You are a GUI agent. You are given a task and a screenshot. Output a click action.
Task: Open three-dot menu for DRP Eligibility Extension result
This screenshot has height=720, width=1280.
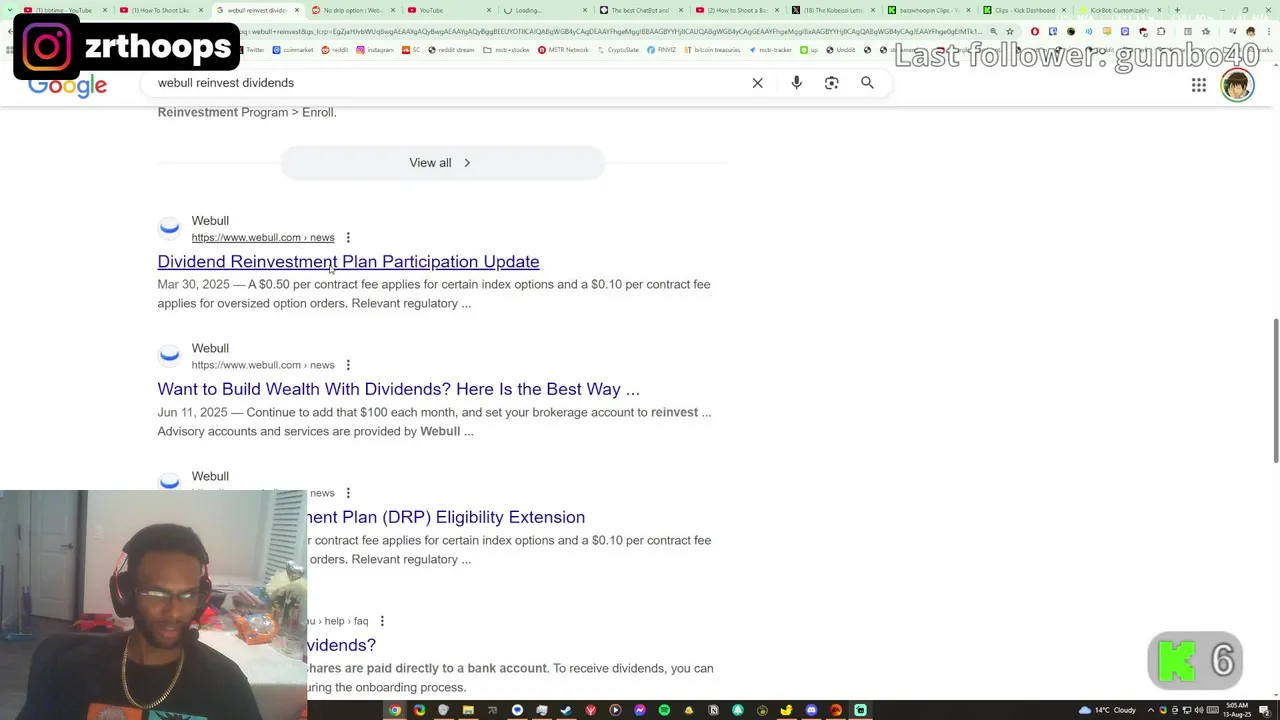pyautogui.click(x=348, y=494)
